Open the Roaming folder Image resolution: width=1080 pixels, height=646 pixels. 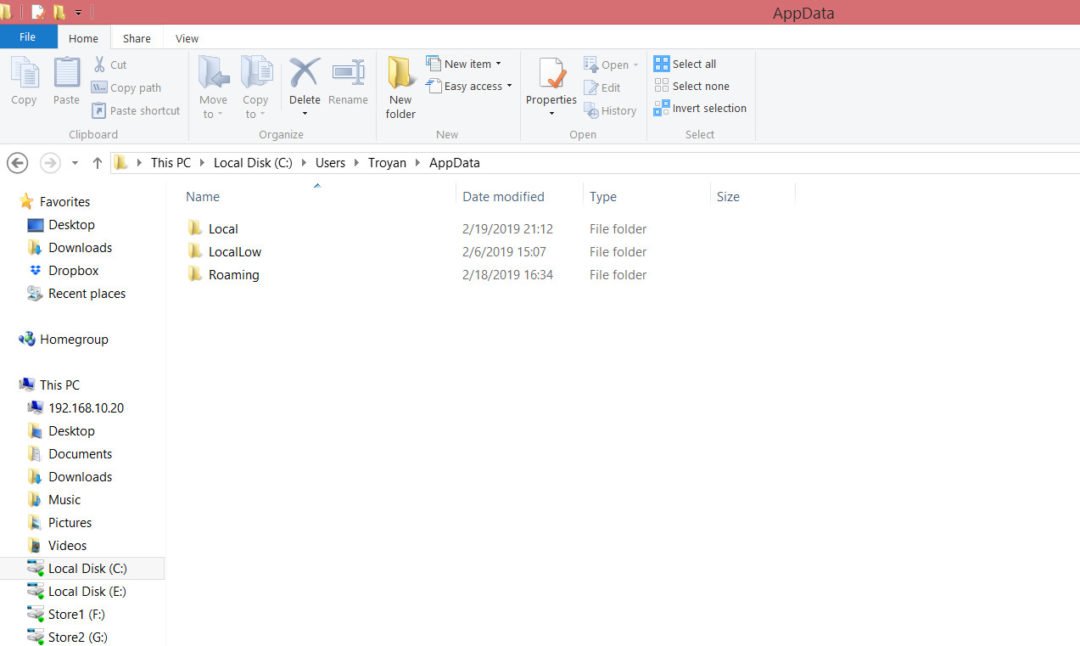234,274
